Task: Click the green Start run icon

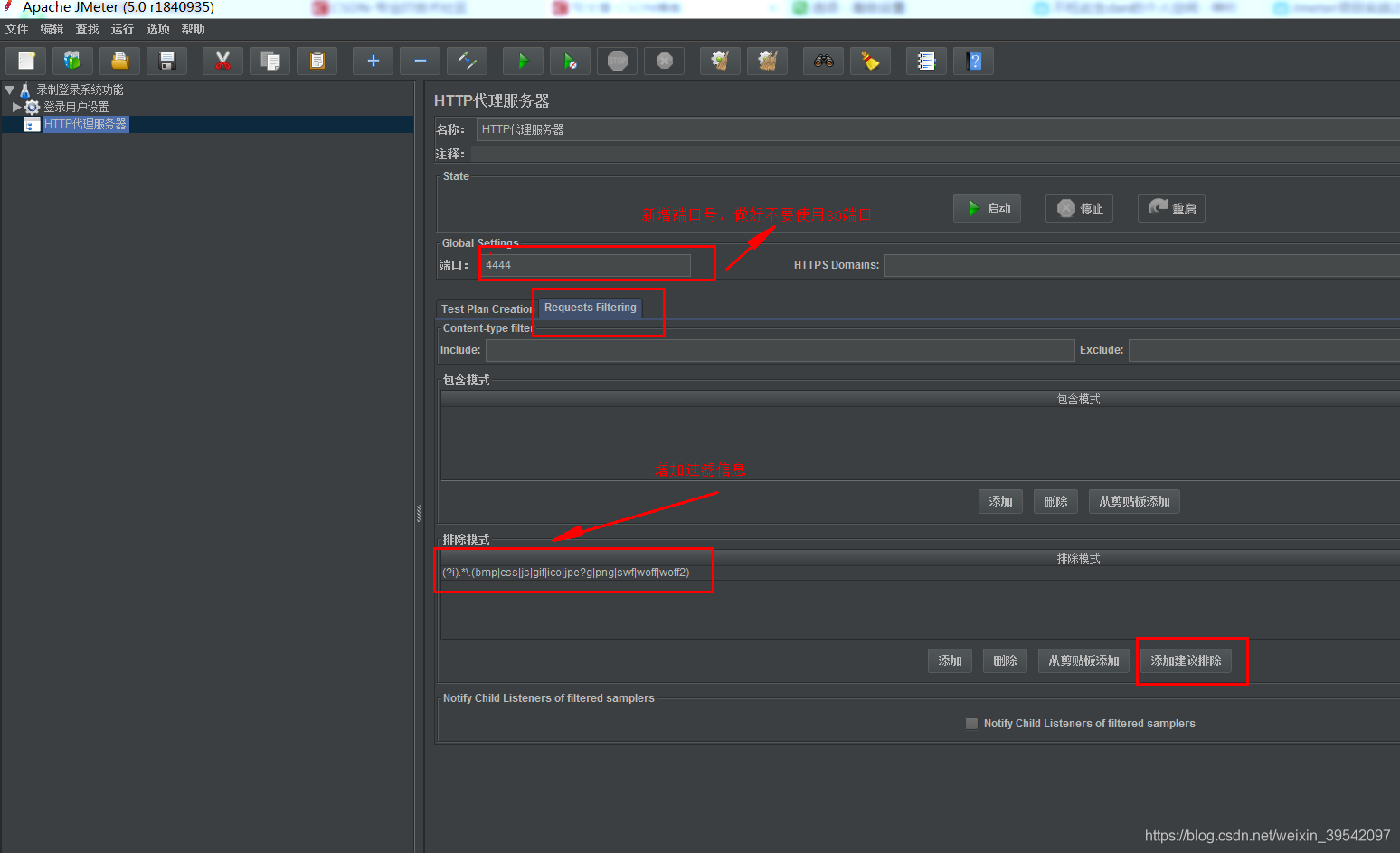Action: (523, 61)
